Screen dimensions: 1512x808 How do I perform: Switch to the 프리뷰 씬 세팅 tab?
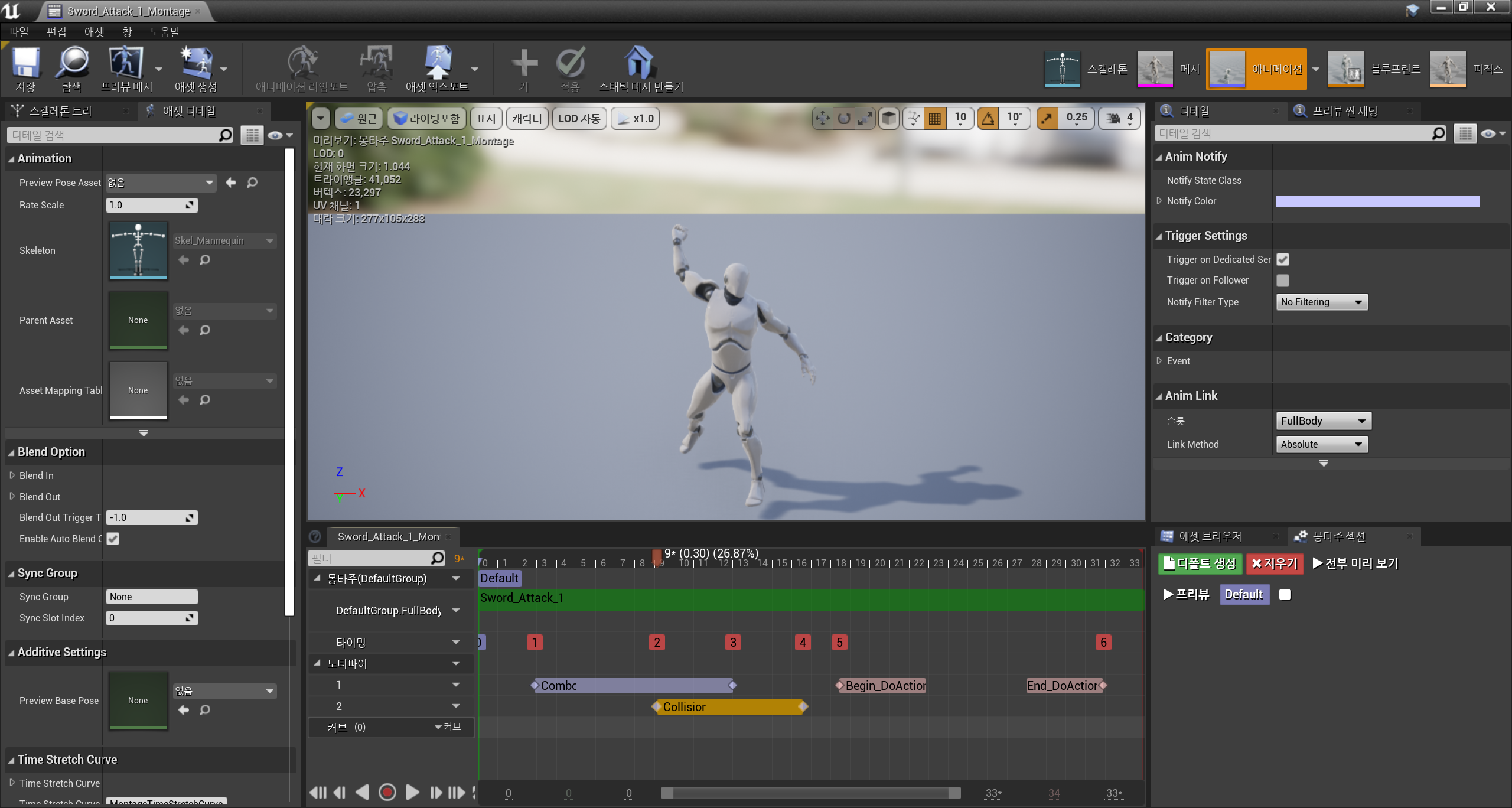[1344, 111]
